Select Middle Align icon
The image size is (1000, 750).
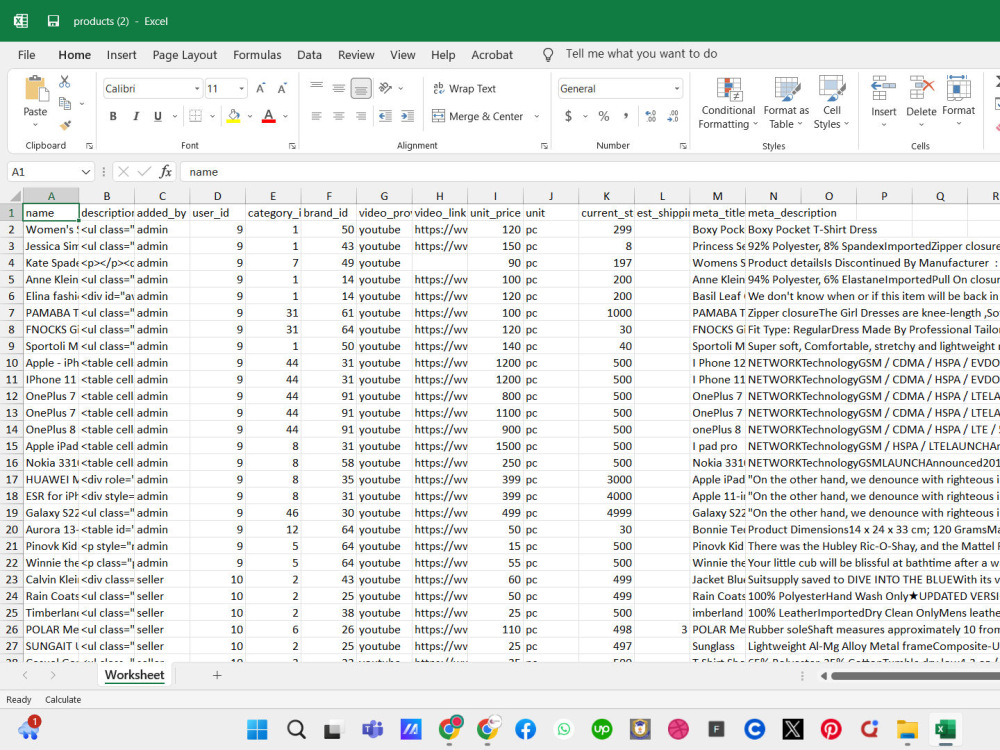339,88
